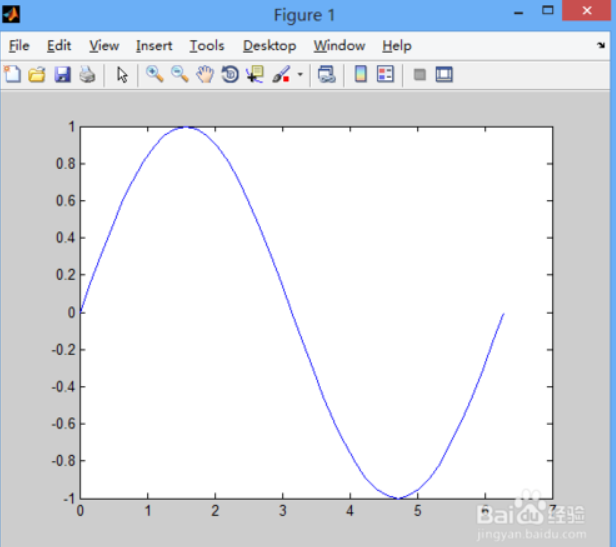Click the Figure 1 window title
This screenshot has height=547, width=616.
(304, 15)
